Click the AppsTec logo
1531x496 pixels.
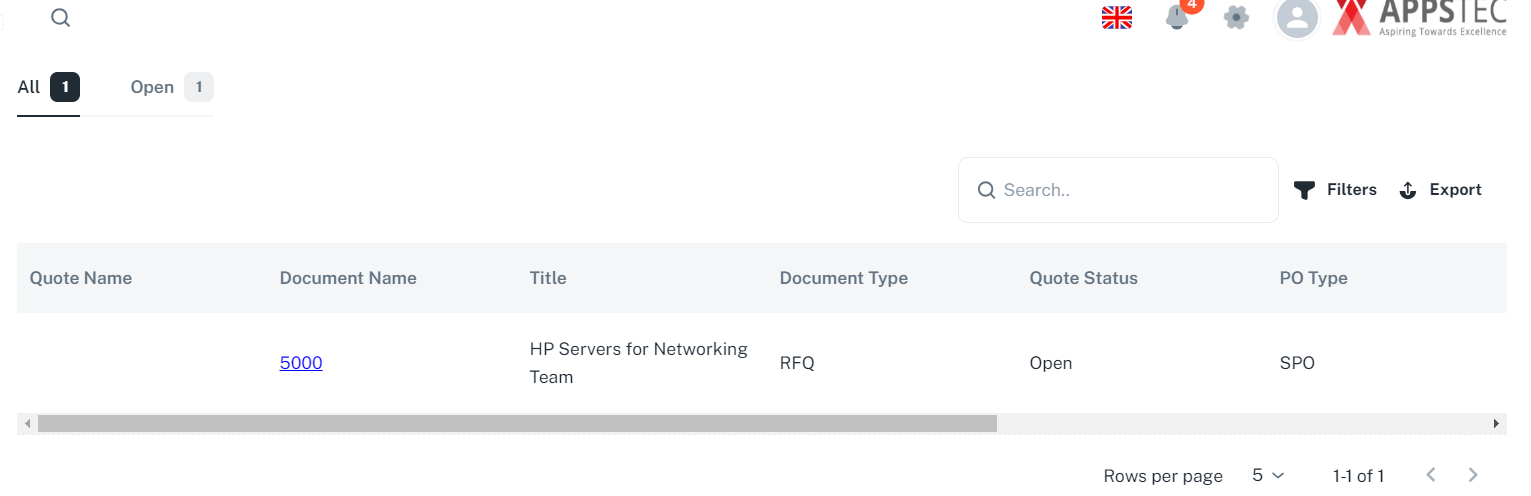(1420, 18)
